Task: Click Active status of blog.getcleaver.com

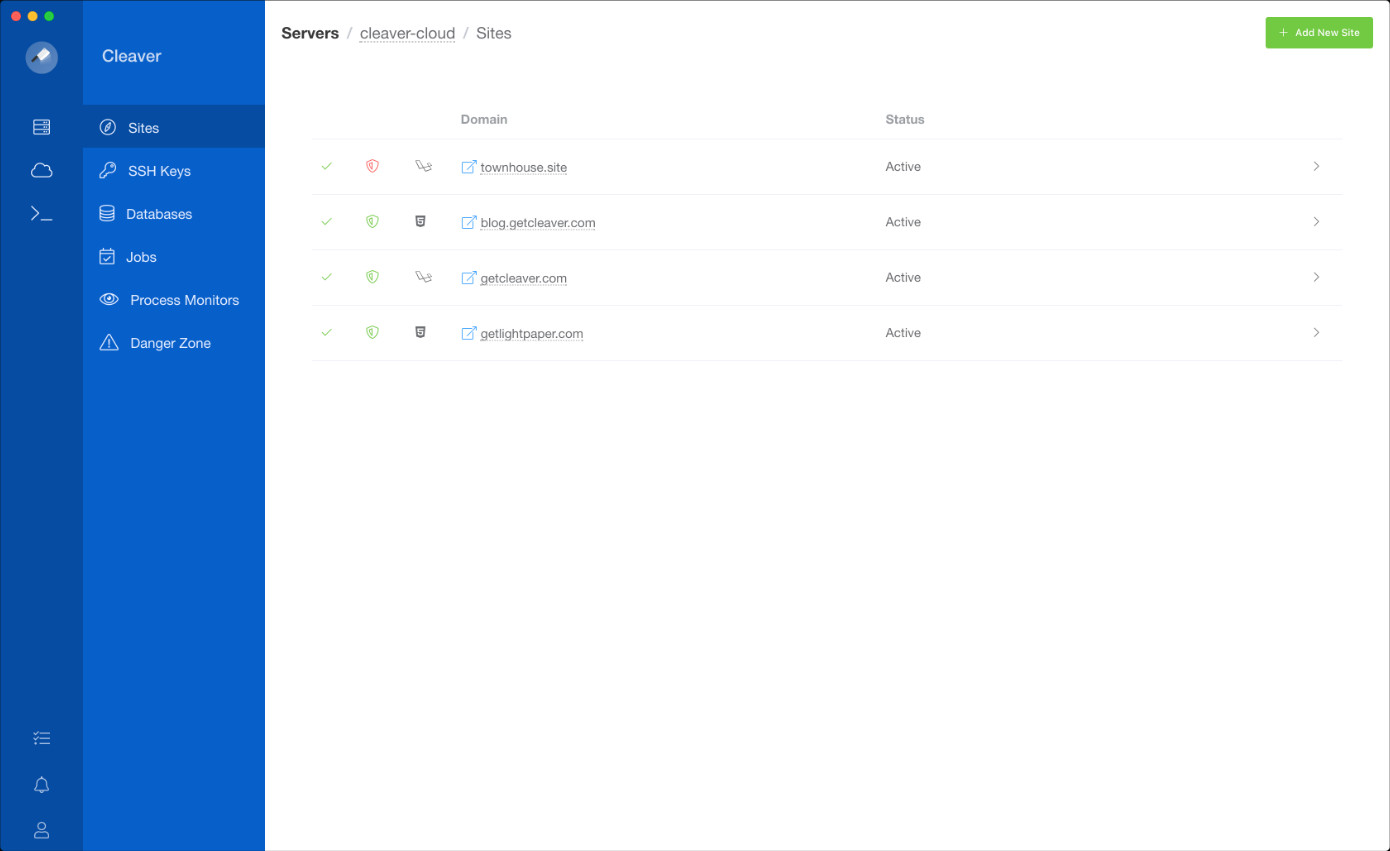Action: (903, 222)
